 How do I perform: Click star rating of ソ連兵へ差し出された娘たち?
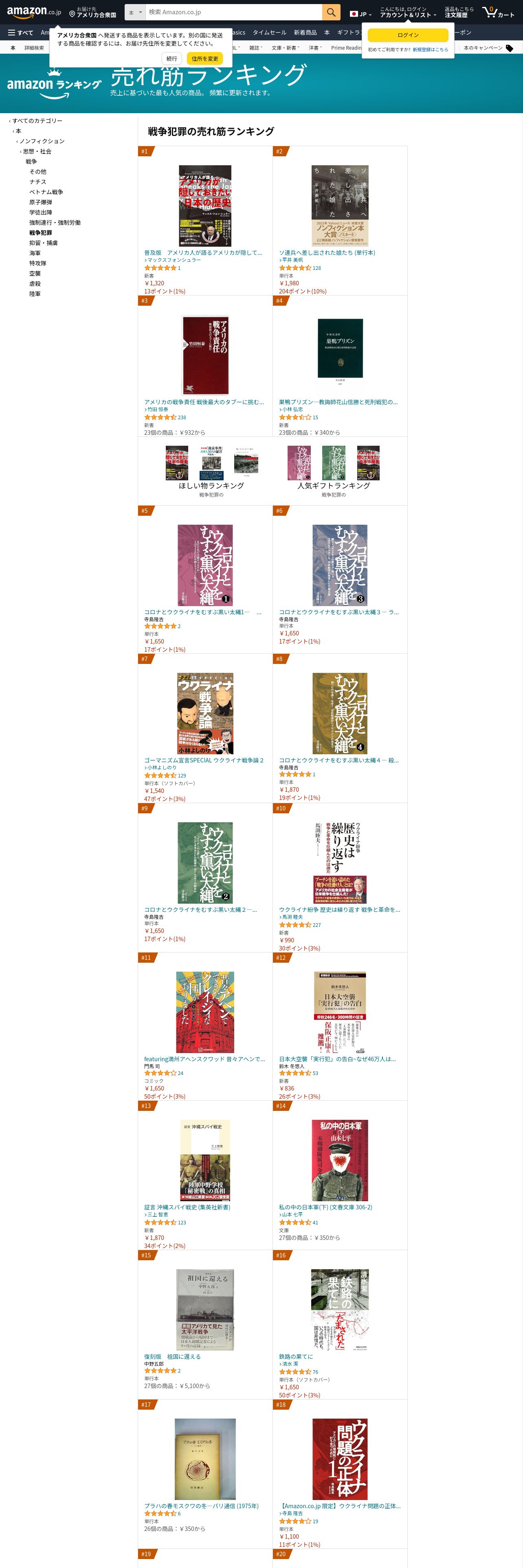[294, 268]
